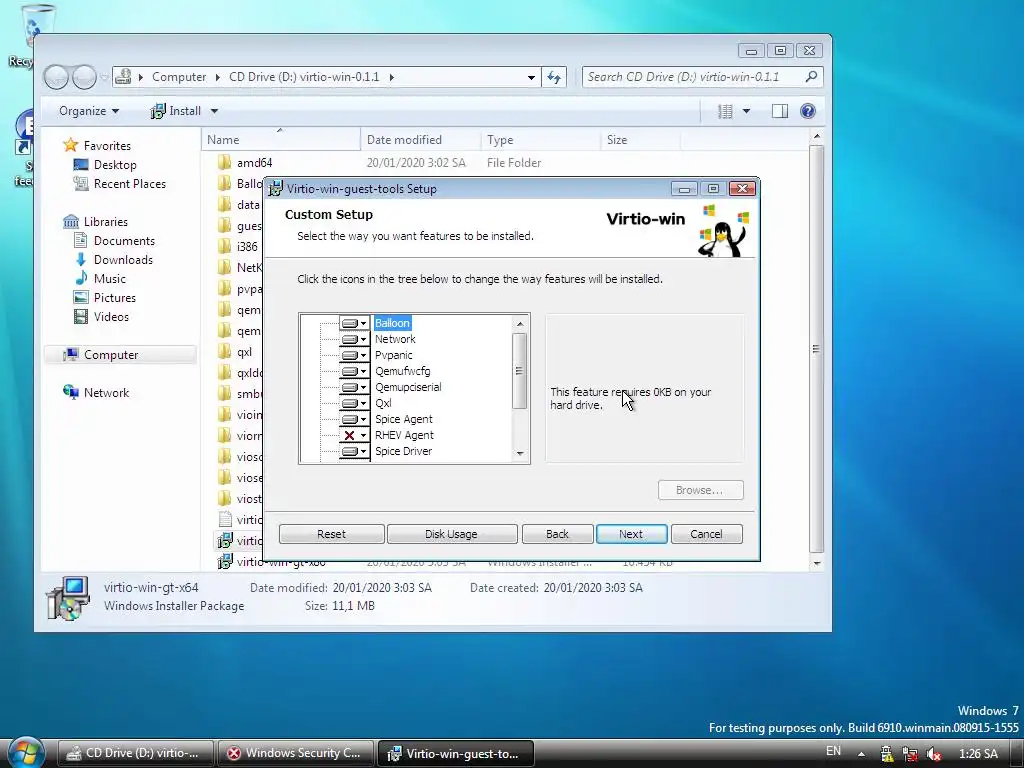1024x768 pixels.
Task: Toggle the preview pane icon
Action: pyautogui.click(x=780, y=111)
